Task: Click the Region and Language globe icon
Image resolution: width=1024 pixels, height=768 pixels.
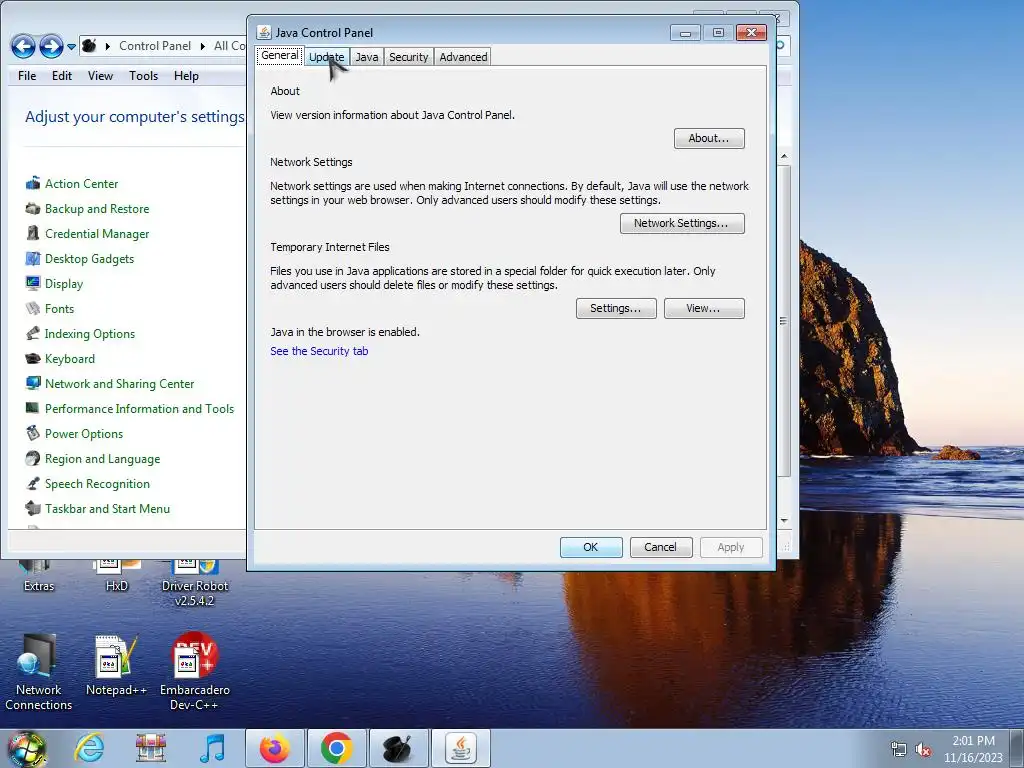Action: pyautogui.click(x=33, y=458)
